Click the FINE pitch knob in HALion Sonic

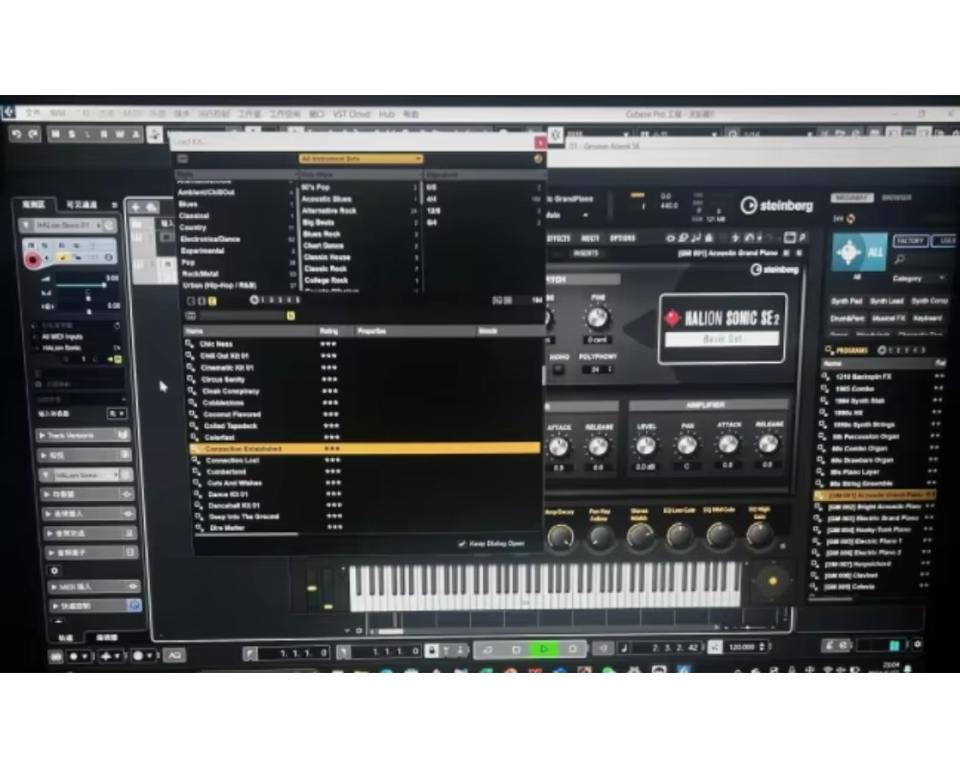pos(598,317)
